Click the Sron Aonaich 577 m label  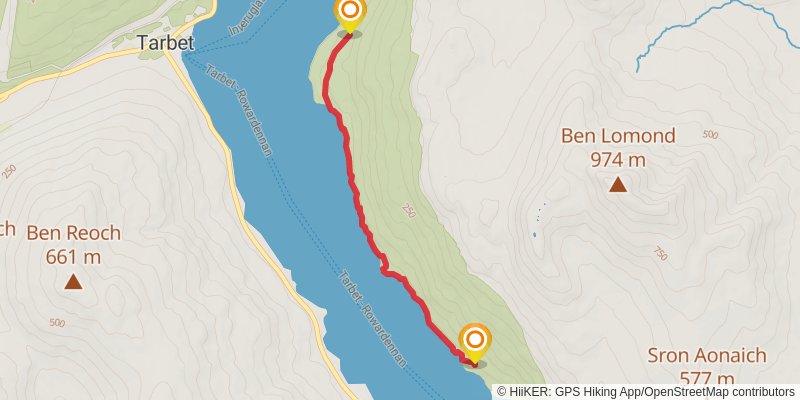pyautogui.click(x=707, y=367)
